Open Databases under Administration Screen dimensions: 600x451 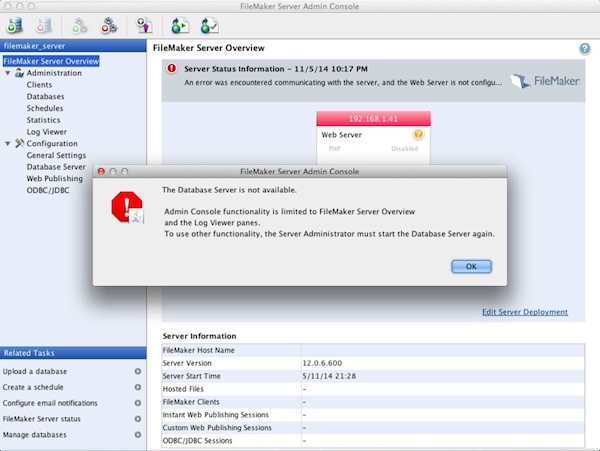pos(46,96)
